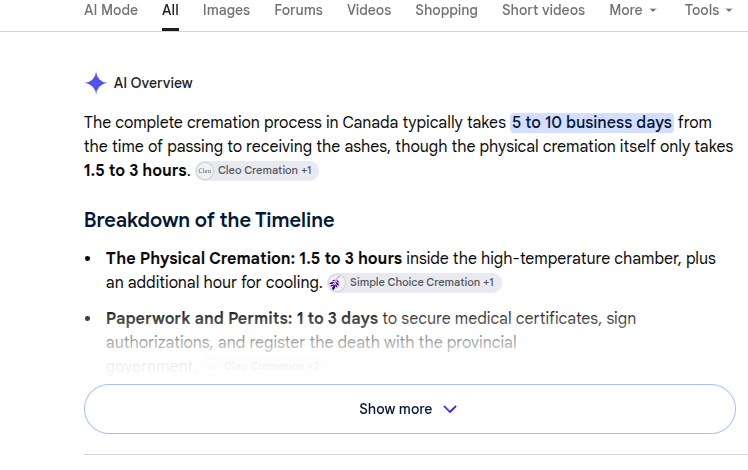This screenshot has height=470, width=748.
Task: Click the Show more chevron arrow
Action: coord(450,409)
